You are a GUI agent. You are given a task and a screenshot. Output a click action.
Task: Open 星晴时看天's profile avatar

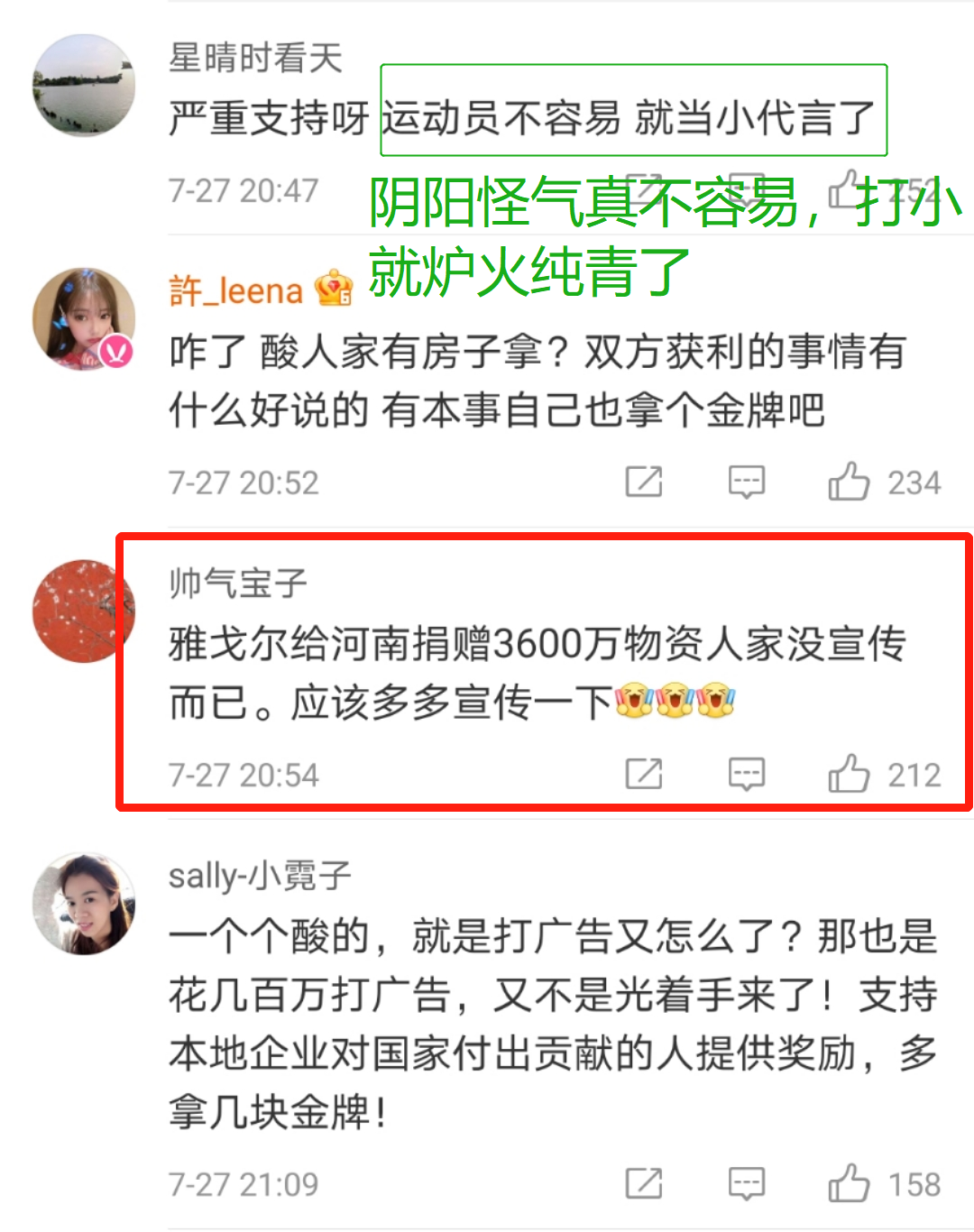[x=84, y=86]
